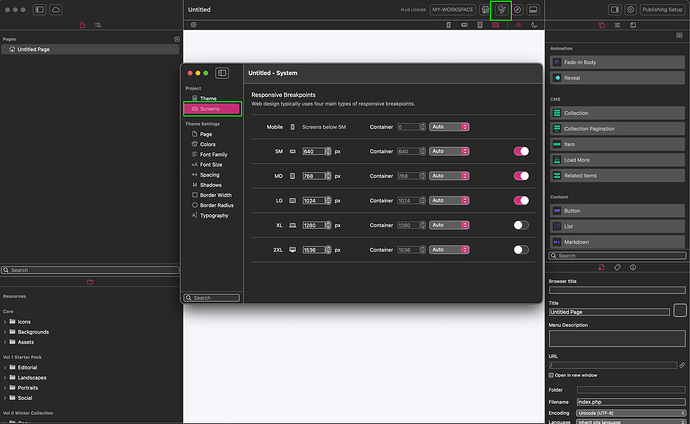
Task: Select Screens in System sidebar
Action: pyautogui.click(x=212, y=109)
